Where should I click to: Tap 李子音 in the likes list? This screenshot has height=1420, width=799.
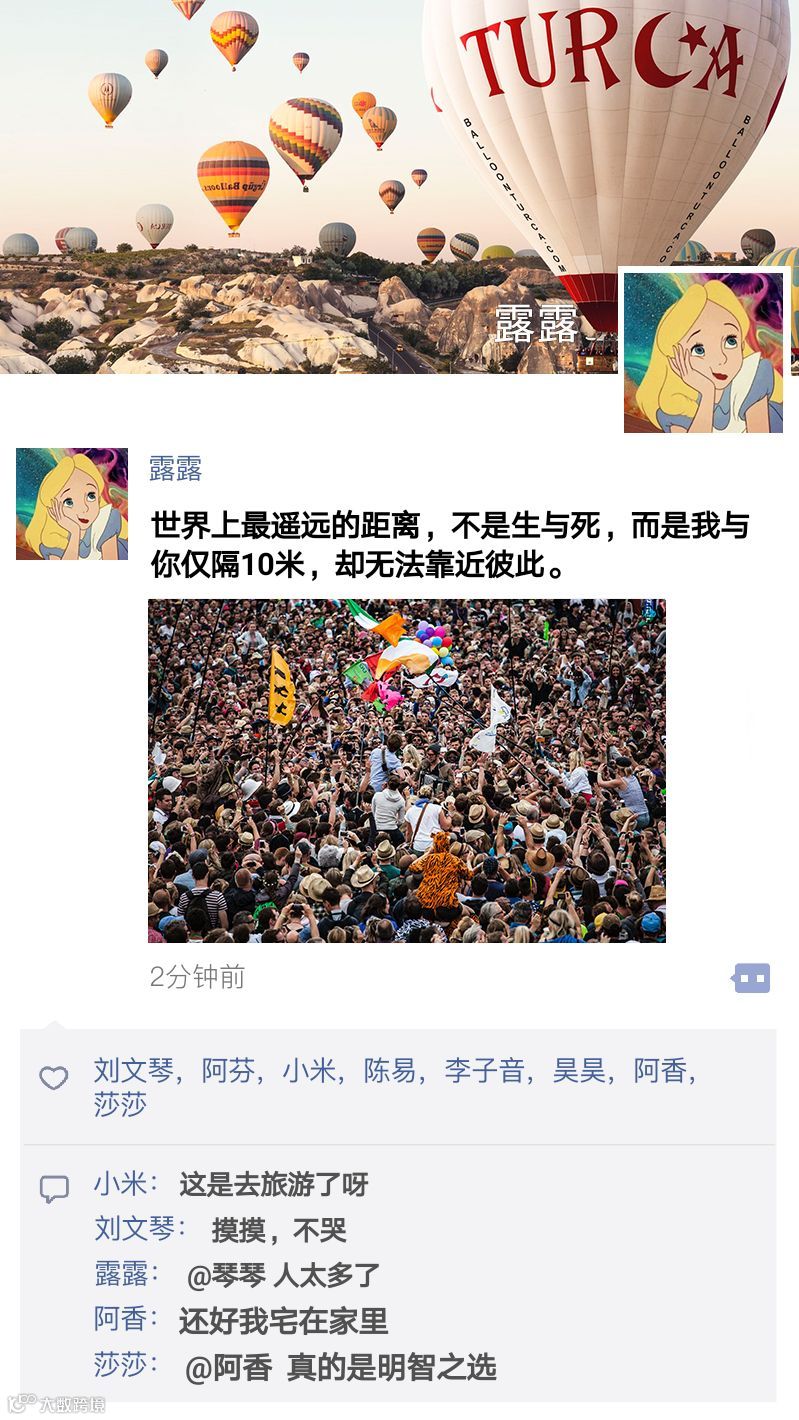click(484, 1071)
